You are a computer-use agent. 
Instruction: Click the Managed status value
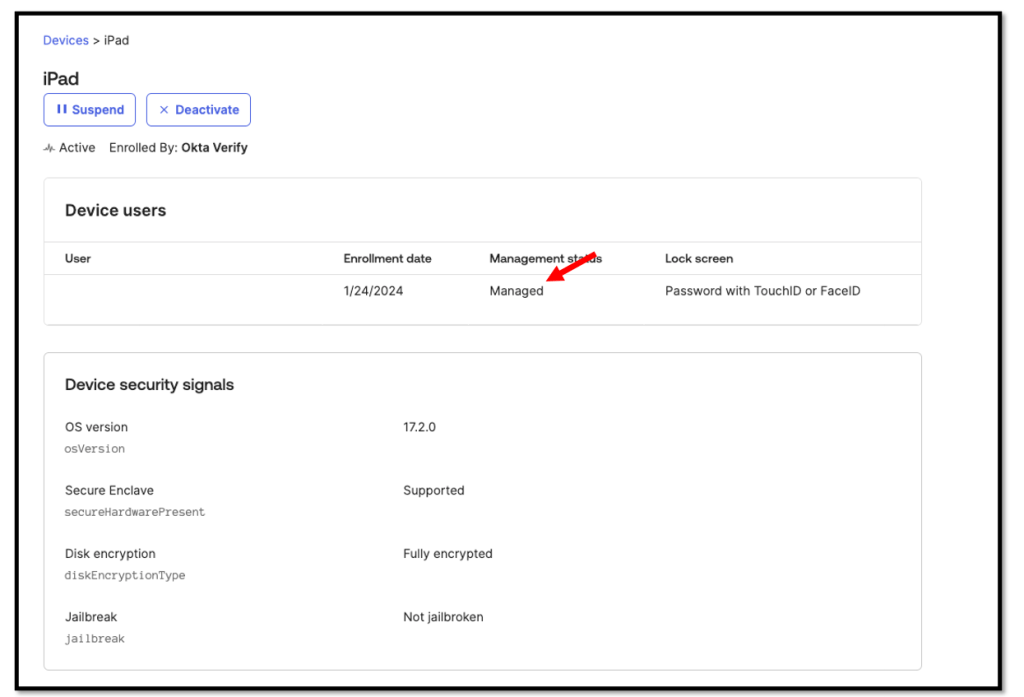click(x=516, y=291)
